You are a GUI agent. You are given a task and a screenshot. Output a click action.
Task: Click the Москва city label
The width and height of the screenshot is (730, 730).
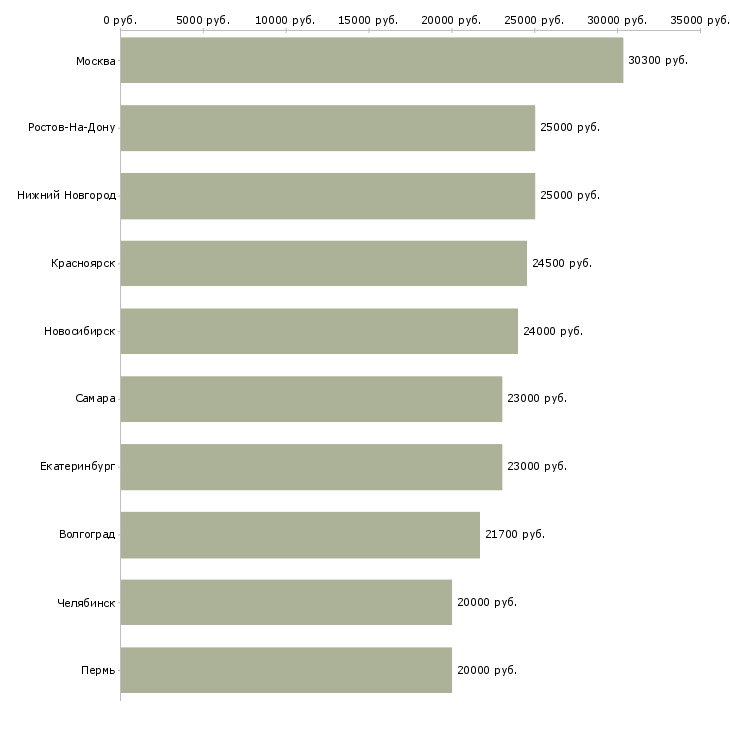point(95,61)
